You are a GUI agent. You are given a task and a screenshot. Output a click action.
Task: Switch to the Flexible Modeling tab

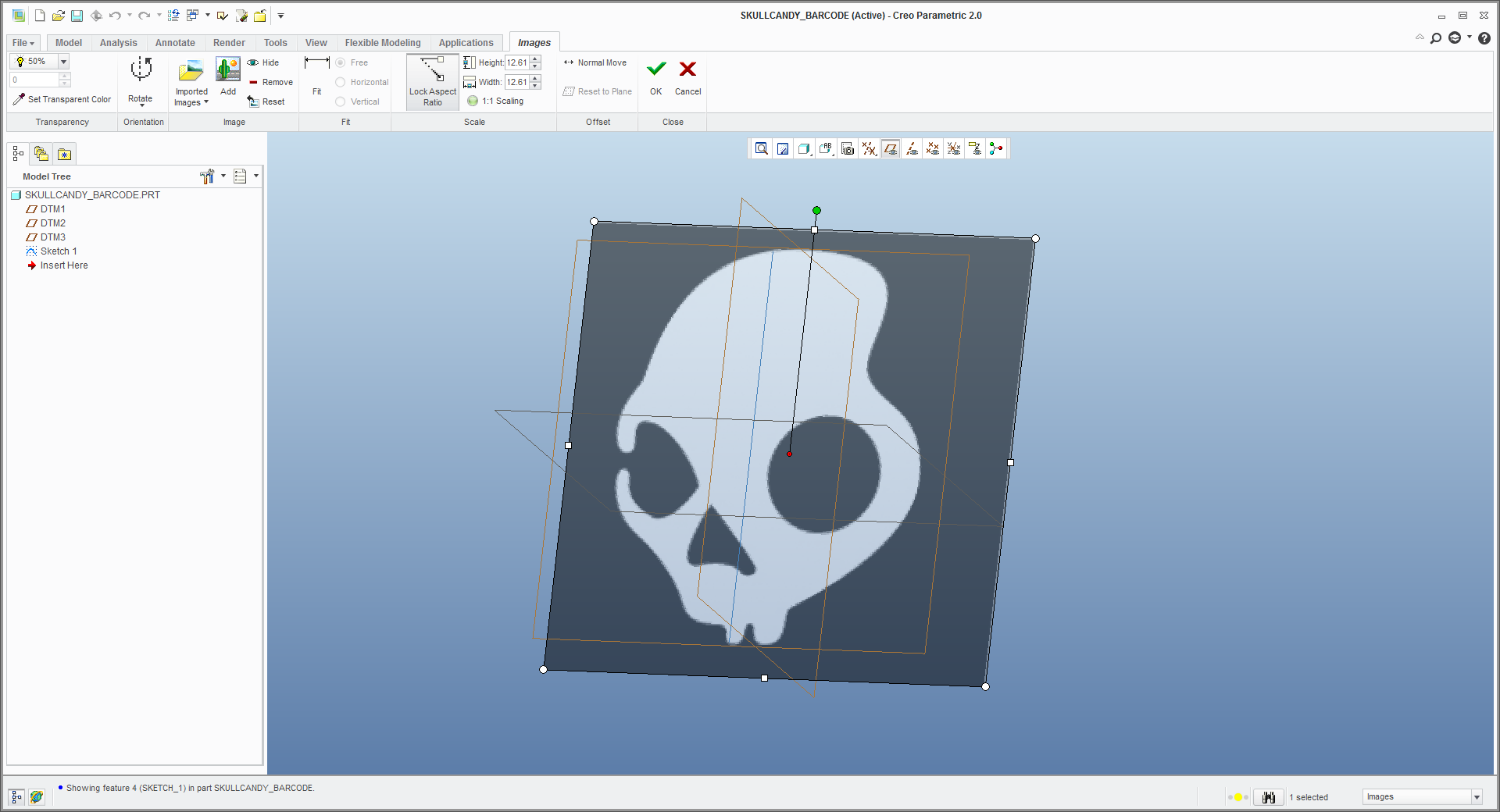[x=382, y=43]
